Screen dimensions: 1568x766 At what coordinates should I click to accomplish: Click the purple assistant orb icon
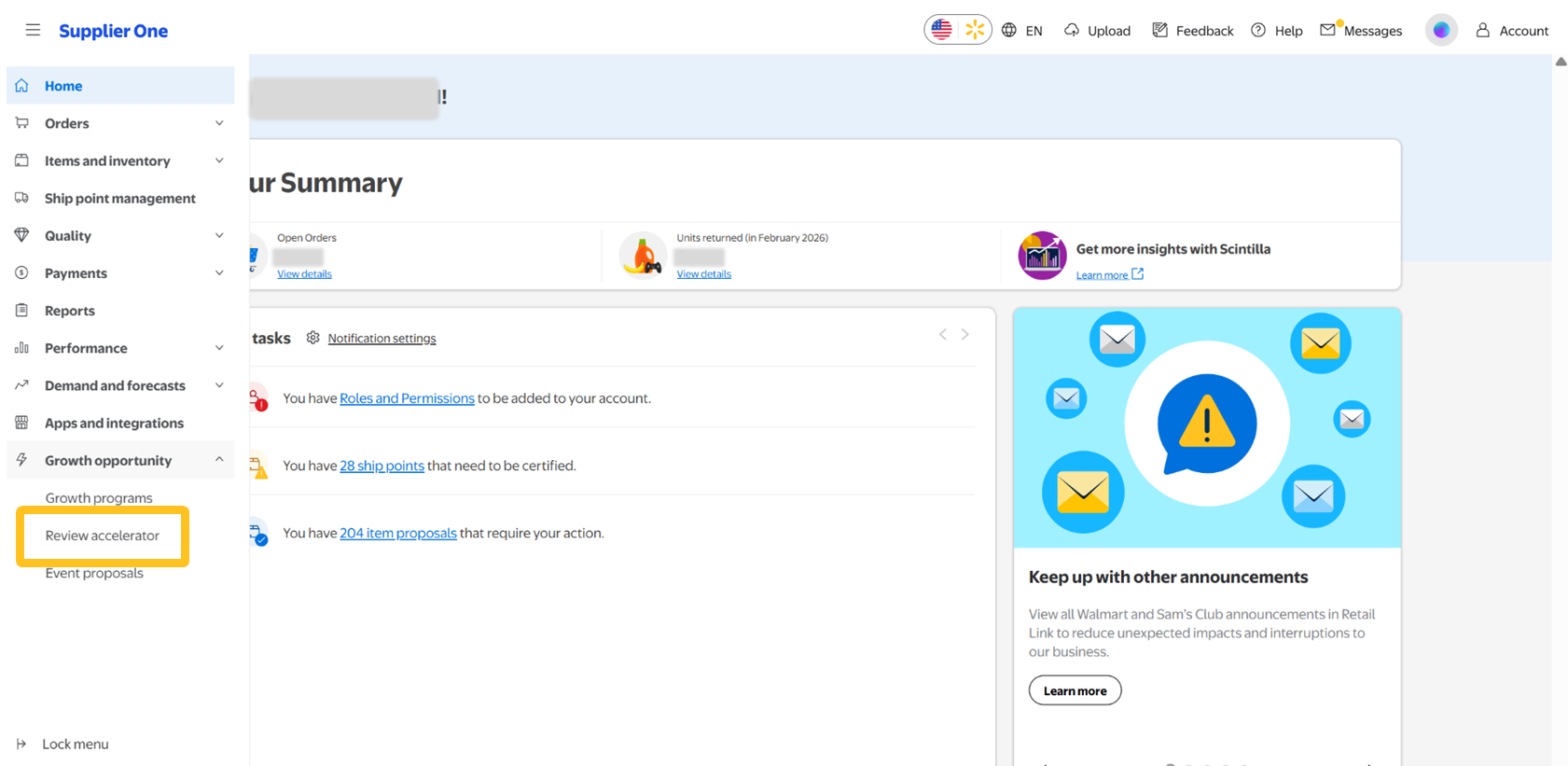coord(1441,30)
